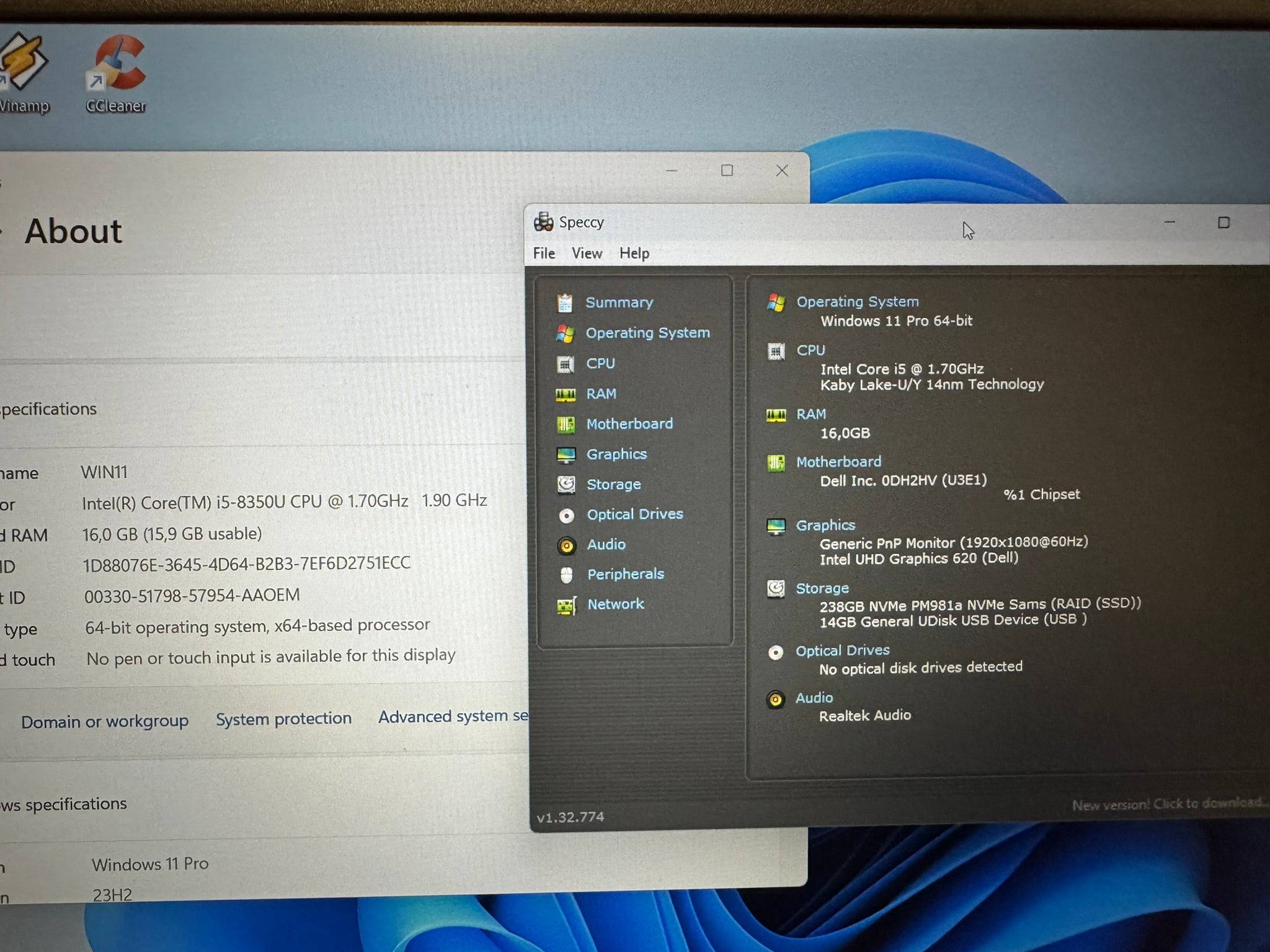Screen dimensions: 1270x952
Task: Select the Motherboard label in the sidebar
Action: pyautogui.click(x=629, y=424)
